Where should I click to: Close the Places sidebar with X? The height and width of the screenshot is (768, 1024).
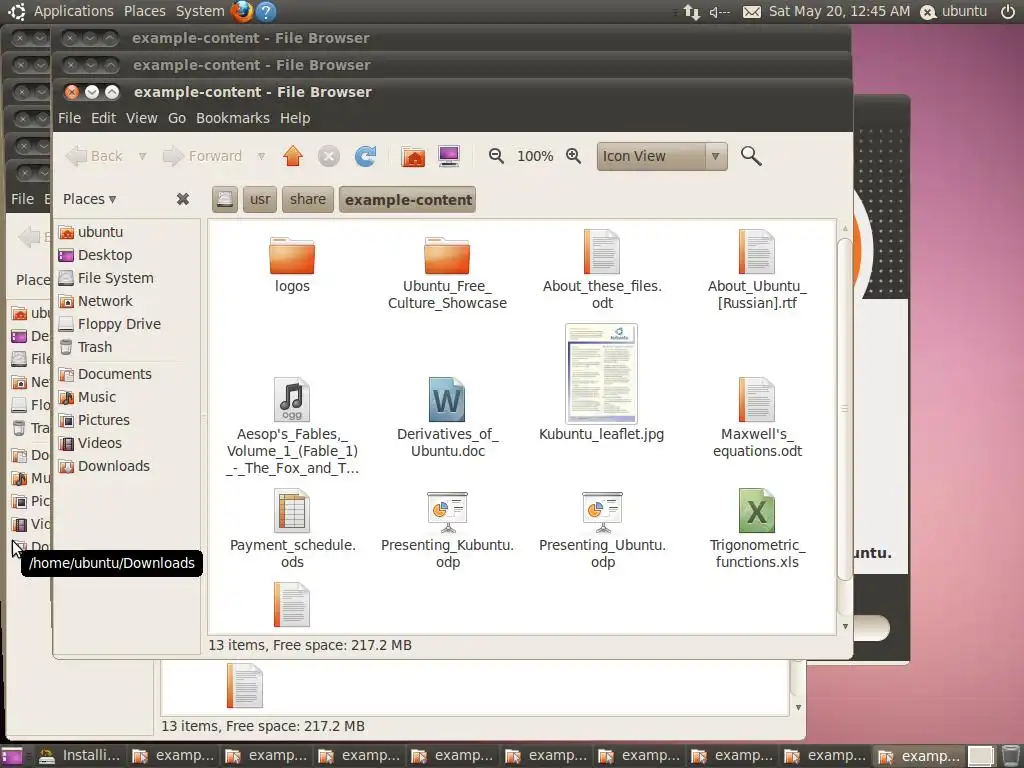tap(183, 199)
